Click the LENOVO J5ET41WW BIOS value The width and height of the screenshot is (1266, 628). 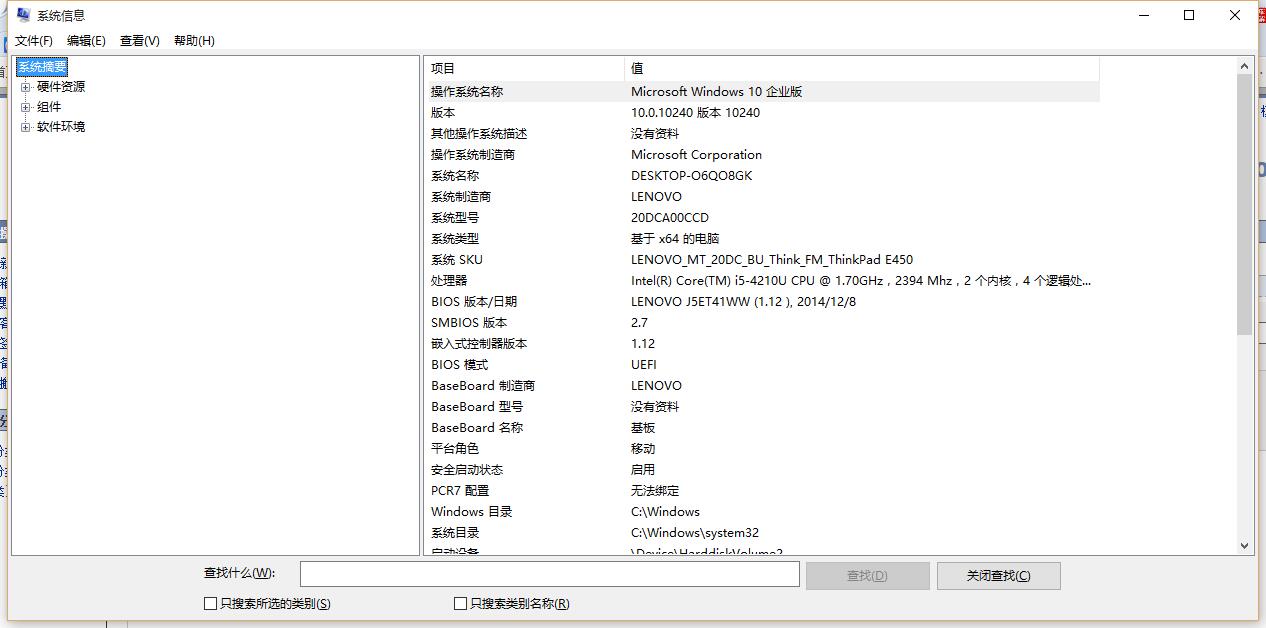coord(744,302)
